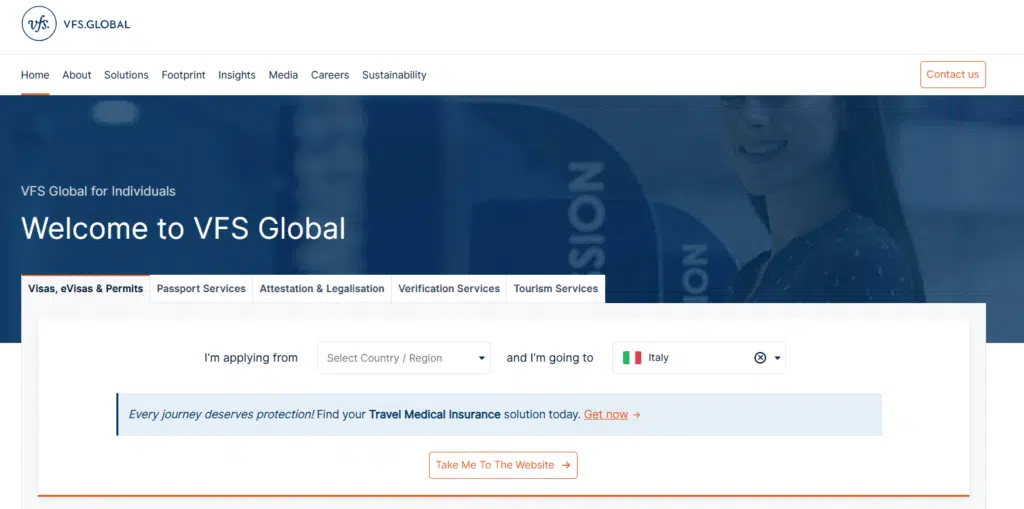Click the VFS Global logo

(x=76, y=24)
